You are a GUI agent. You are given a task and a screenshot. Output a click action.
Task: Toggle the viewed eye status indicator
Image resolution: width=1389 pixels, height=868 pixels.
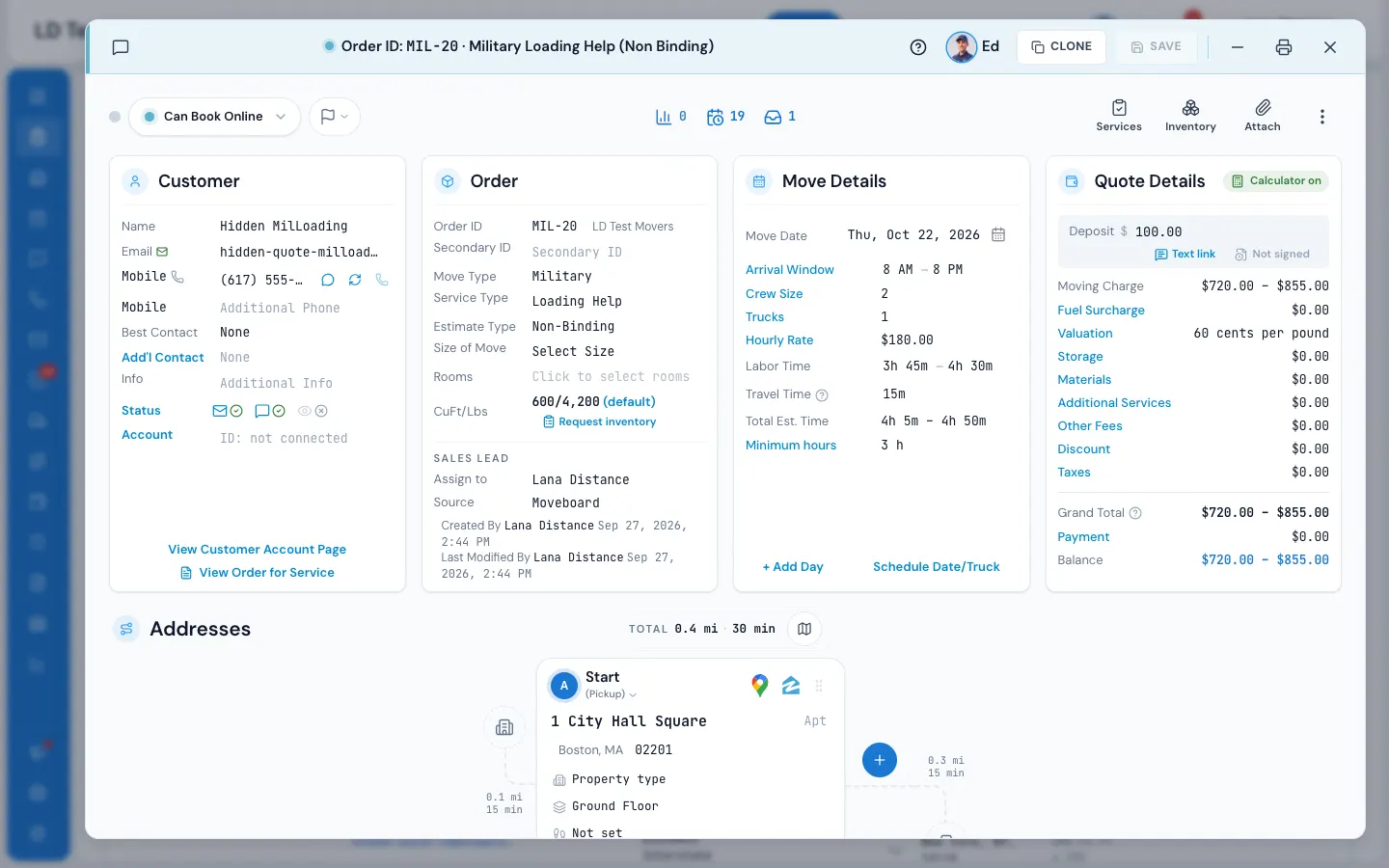pos(313,411)
